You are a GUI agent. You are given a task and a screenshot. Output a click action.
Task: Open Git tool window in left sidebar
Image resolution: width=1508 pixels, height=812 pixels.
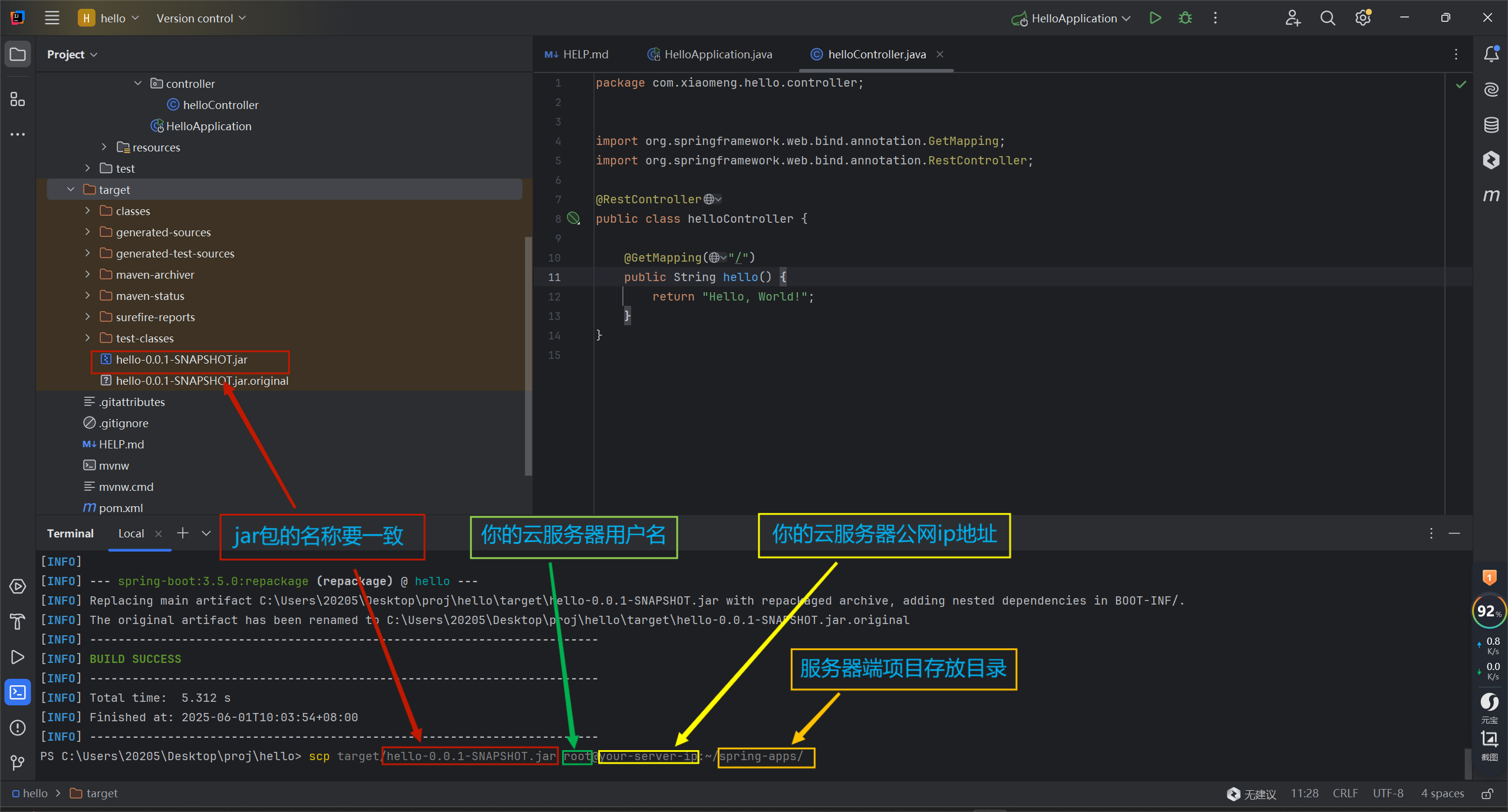[x=18, y=763]
